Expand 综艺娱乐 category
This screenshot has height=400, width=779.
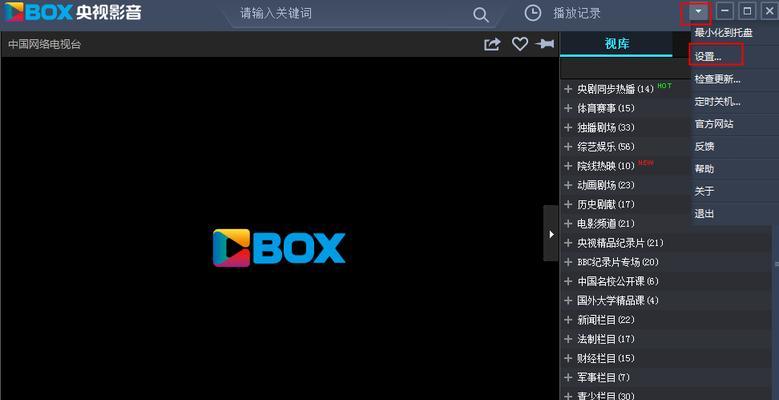pyautogui.click(x=568, y=147)
